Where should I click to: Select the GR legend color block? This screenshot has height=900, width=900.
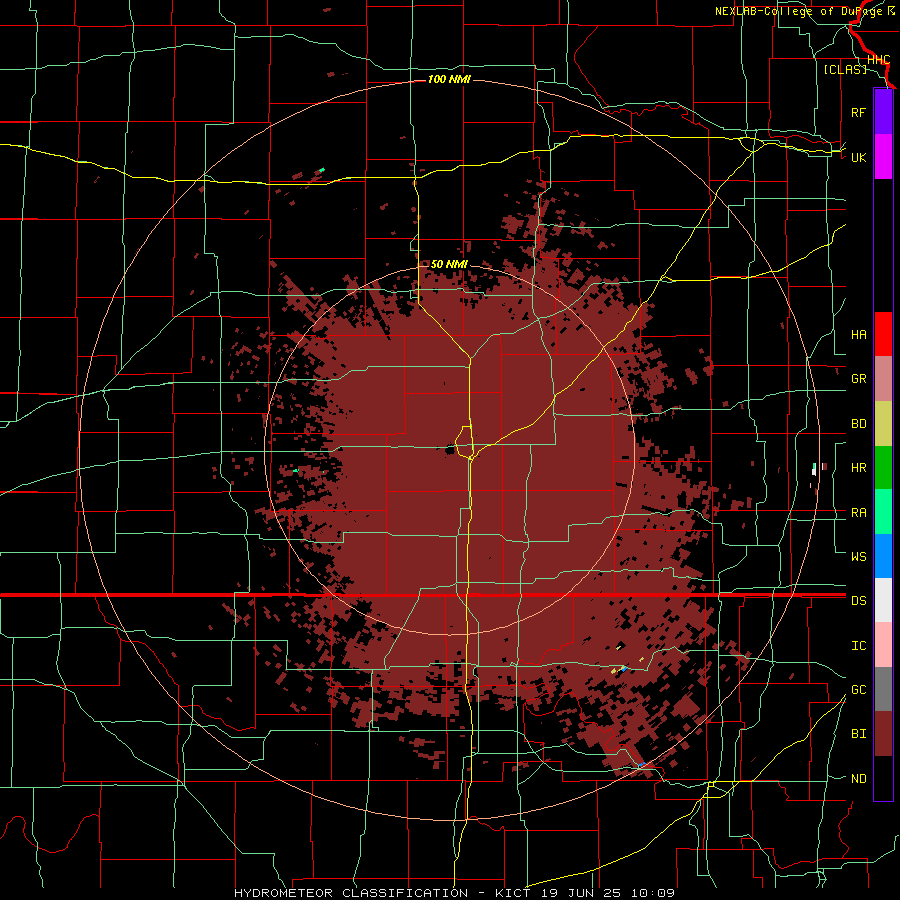(883, 379)
